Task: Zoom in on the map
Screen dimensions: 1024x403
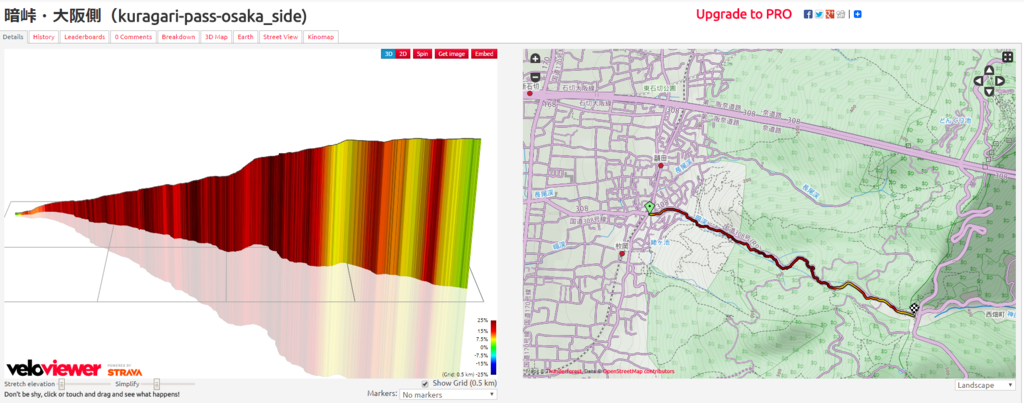Action: click(x=535, y=58)
